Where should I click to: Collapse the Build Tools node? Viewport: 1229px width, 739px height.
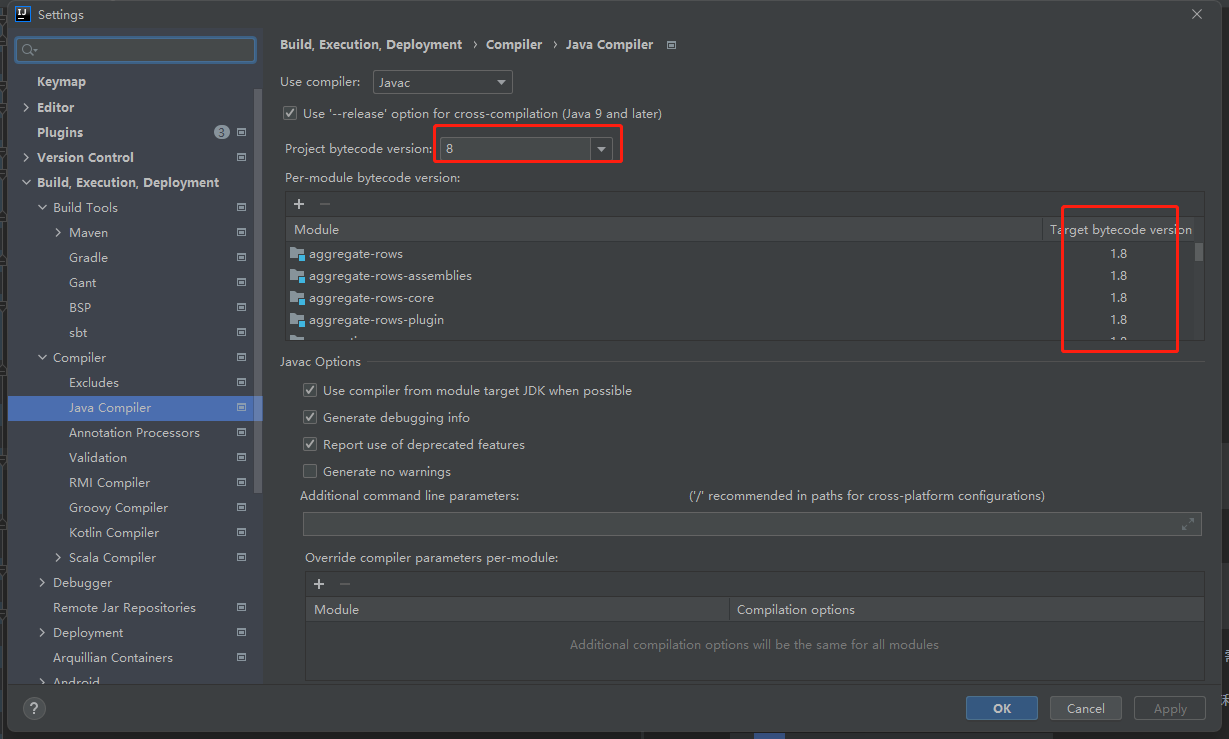pos(42,207)
